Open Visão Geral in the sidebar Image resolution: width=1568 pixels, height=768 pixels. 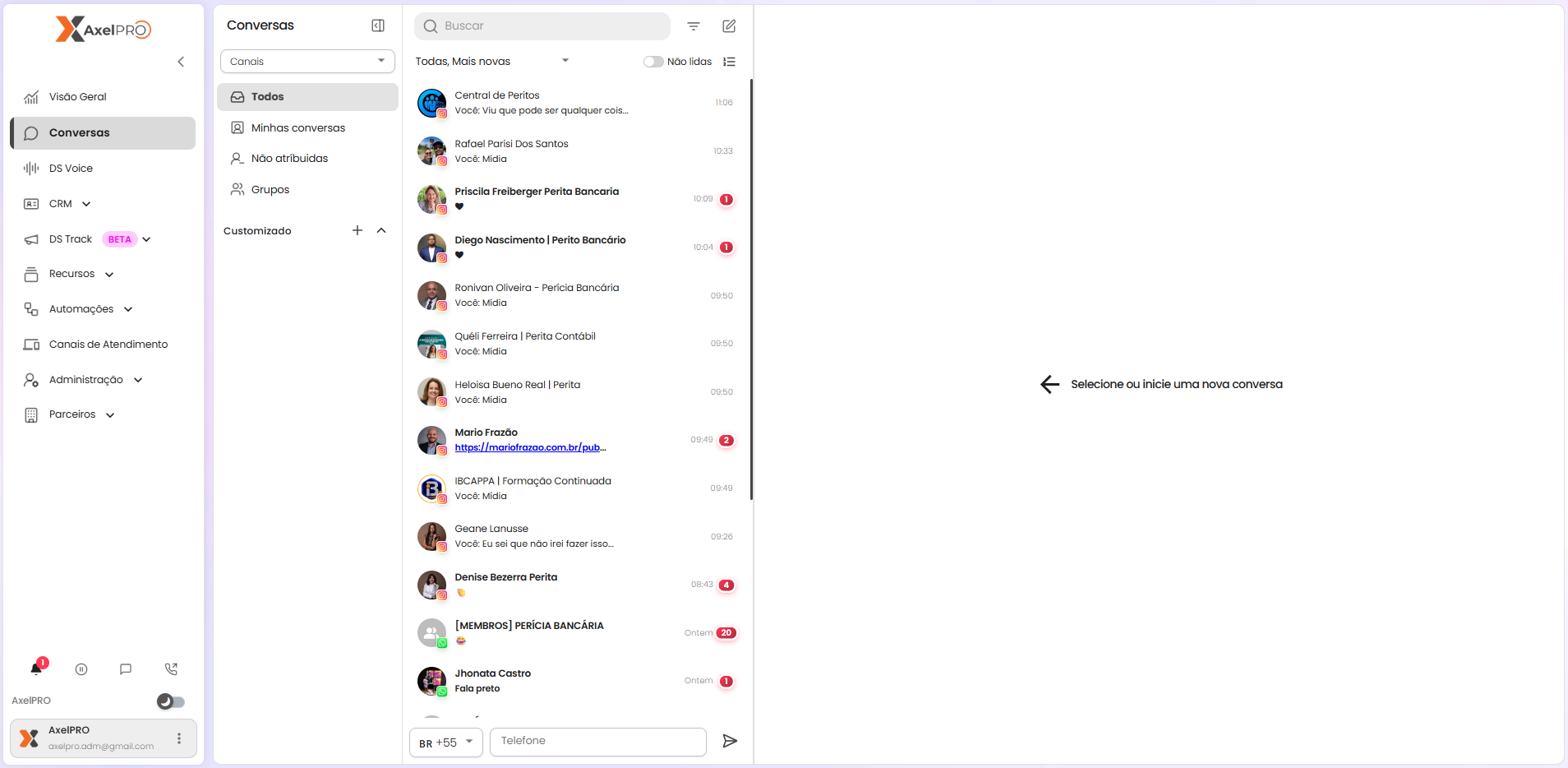[78, 97]
